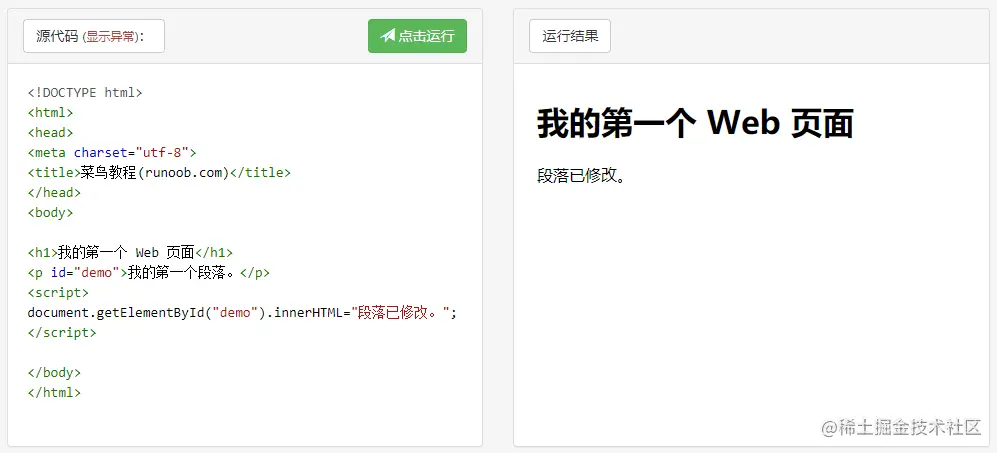Click the green 点击运行 run button
Screen dimensions: 997x453
point(417,36)
